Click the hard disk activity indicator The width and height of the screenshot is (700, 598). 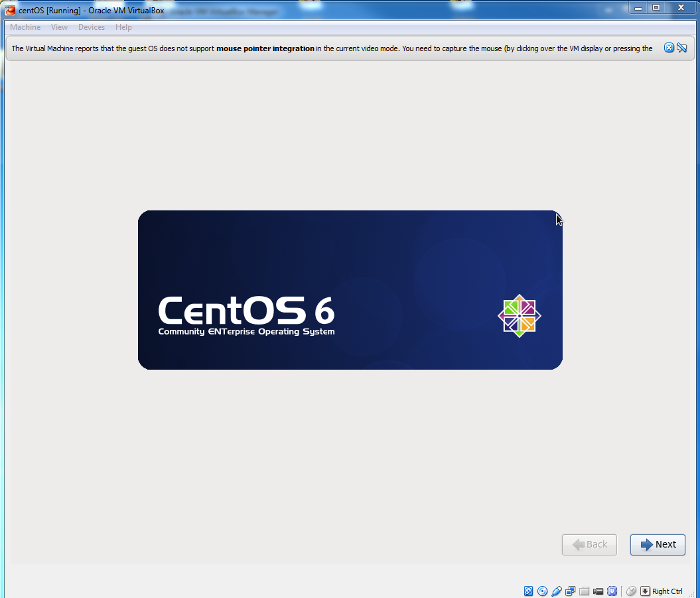click(x=528, y=591)
